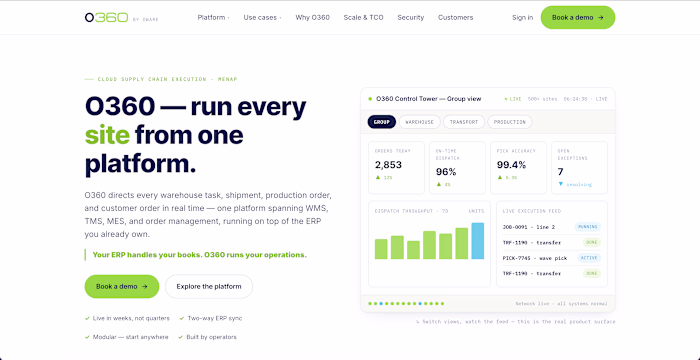The width and height of the screenshot is (700, 360).
Task: Click the On-Time Dispatch 96% card
Action: tap(457, 167)
